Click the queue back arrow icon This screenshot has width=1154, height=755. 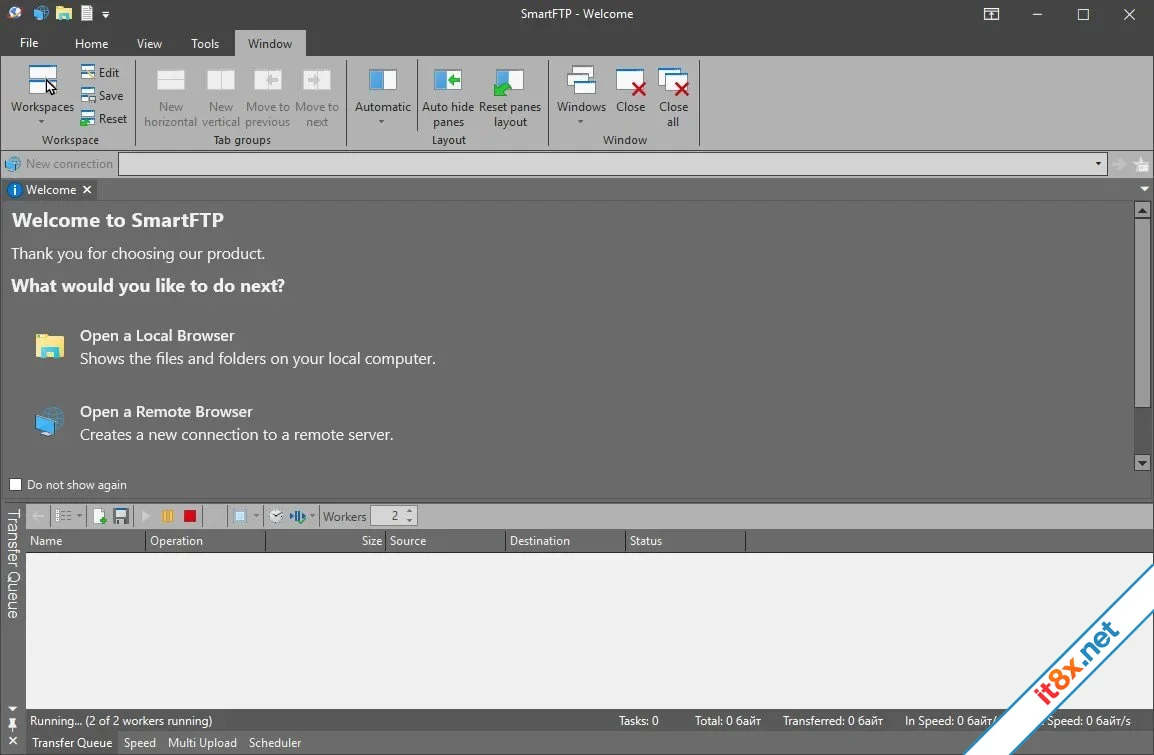coord(38,517)
